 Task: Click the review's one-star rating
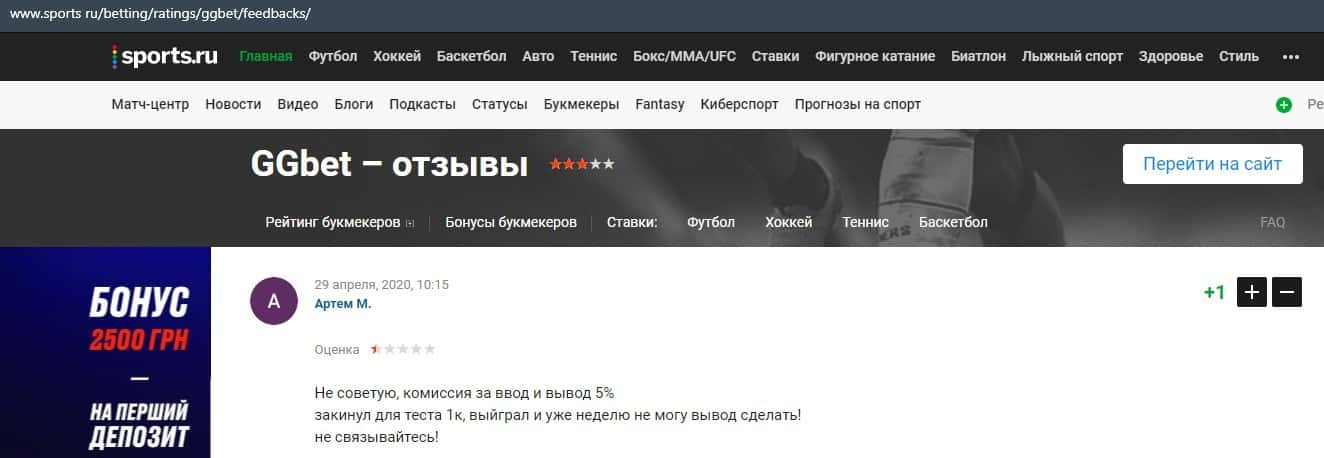click(403, 349)
